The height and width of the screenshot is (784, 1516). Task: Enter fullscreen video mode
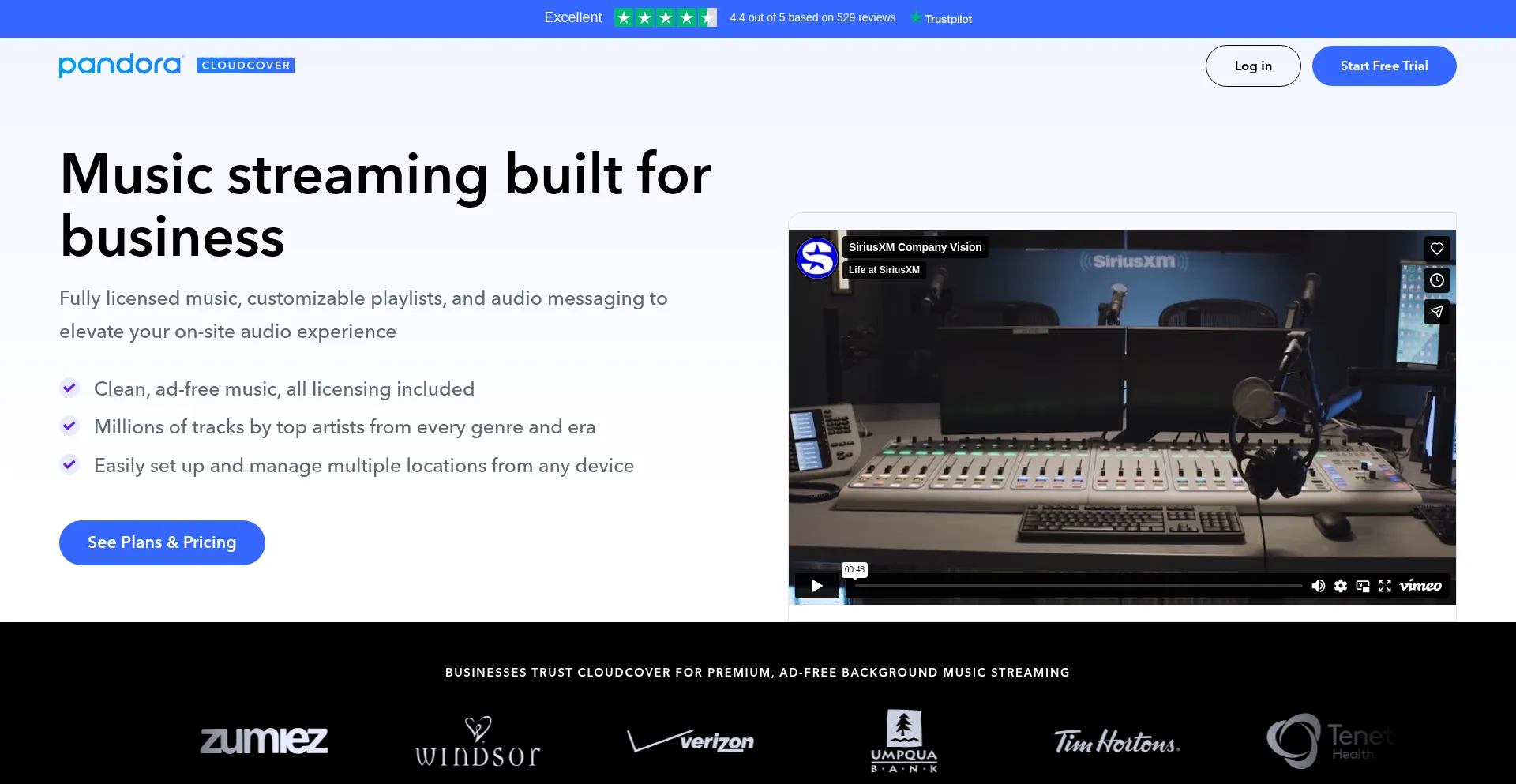pos(1385,586)
